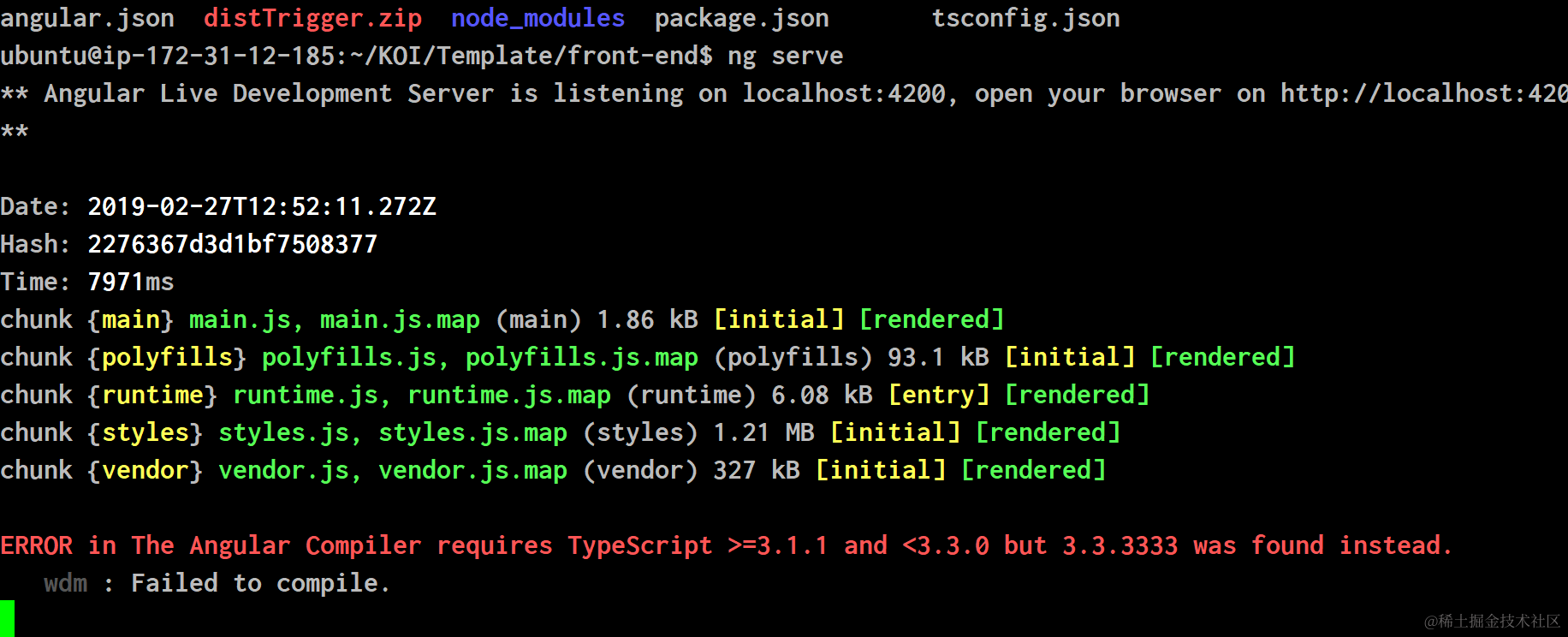Screen dimensions: 1568x637
Task: Click the package.json file name
Action: coord(741,19)
